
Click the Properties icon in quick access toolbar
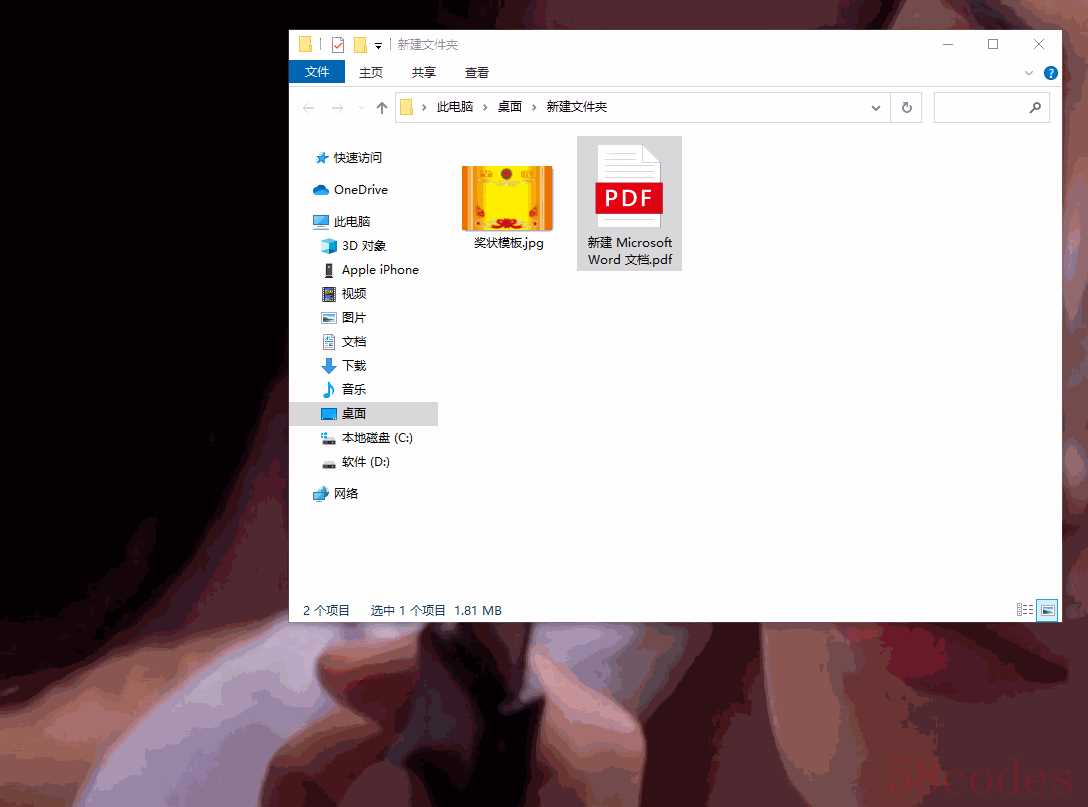click(338, 45)
